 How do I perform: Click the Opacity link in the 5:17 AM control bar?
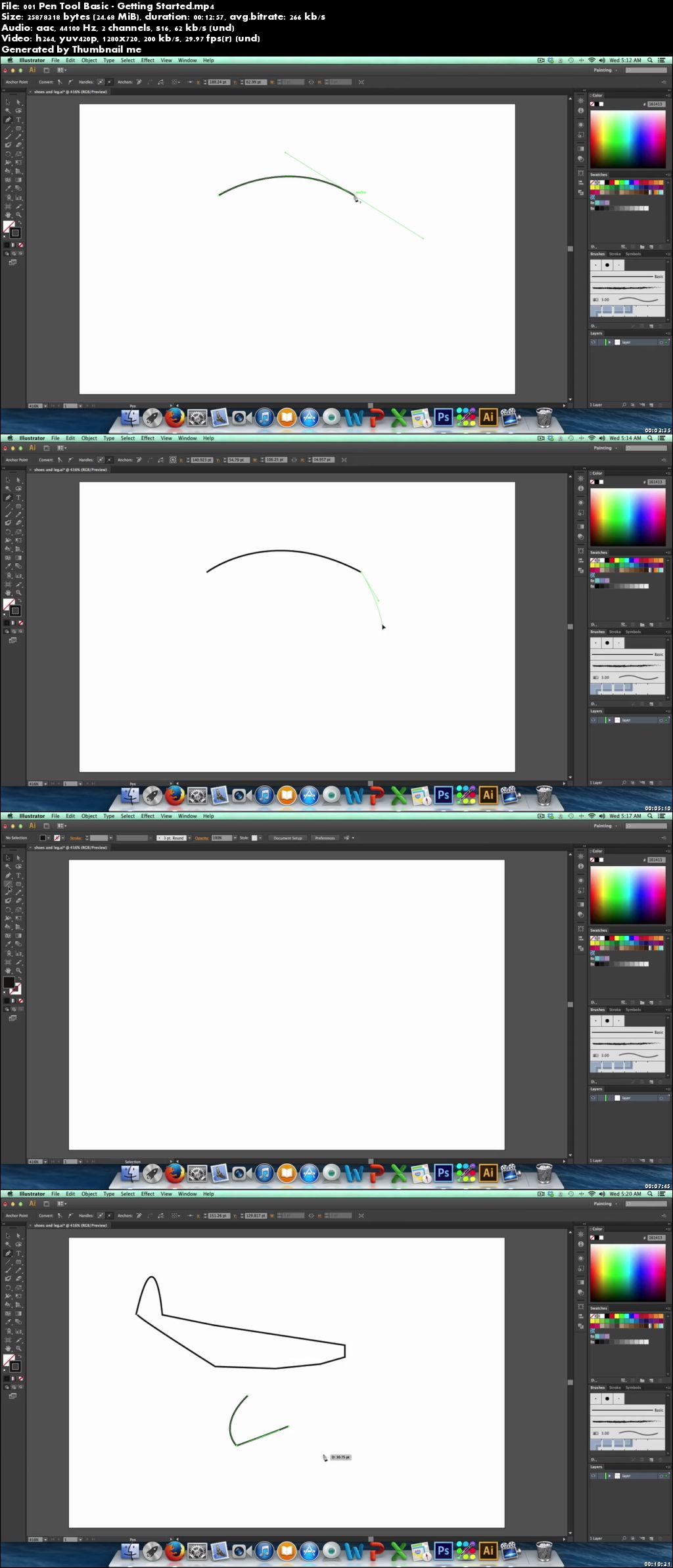pos(202,838)
